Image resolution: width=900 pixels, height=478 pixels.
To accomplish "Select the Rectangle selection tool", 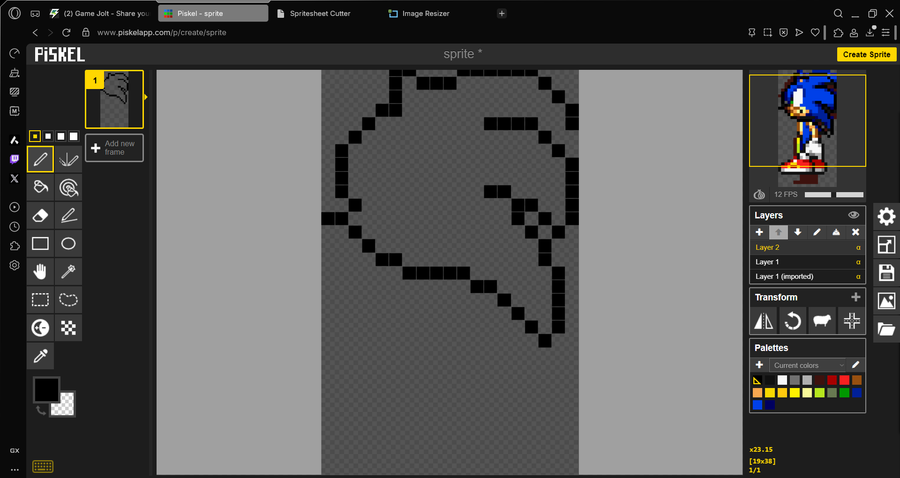I will (x=40, y=300).
